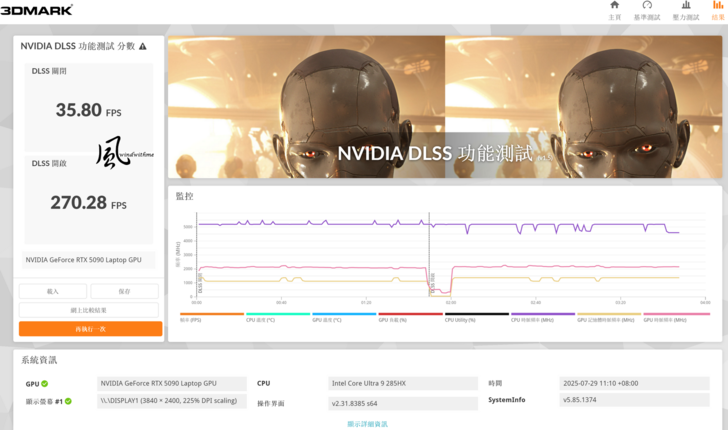This screenshot has width=728, height=430.
Task: Click the NVIDIA DLSS feature test banner image
Action: (445, 107)
